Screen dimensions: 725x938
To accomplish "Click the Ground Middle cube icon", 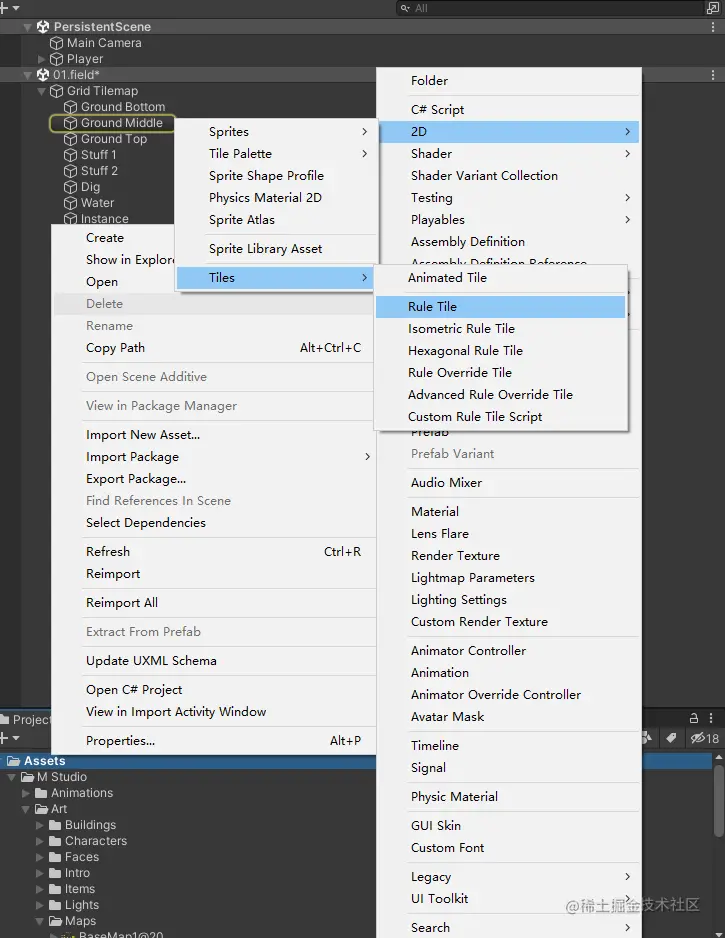I will tap(71, 123).
